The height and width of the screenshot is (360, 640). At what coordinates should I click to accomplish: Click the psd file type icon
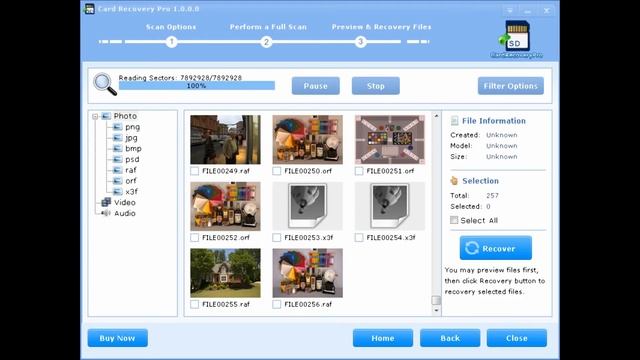tap(118, 159)
